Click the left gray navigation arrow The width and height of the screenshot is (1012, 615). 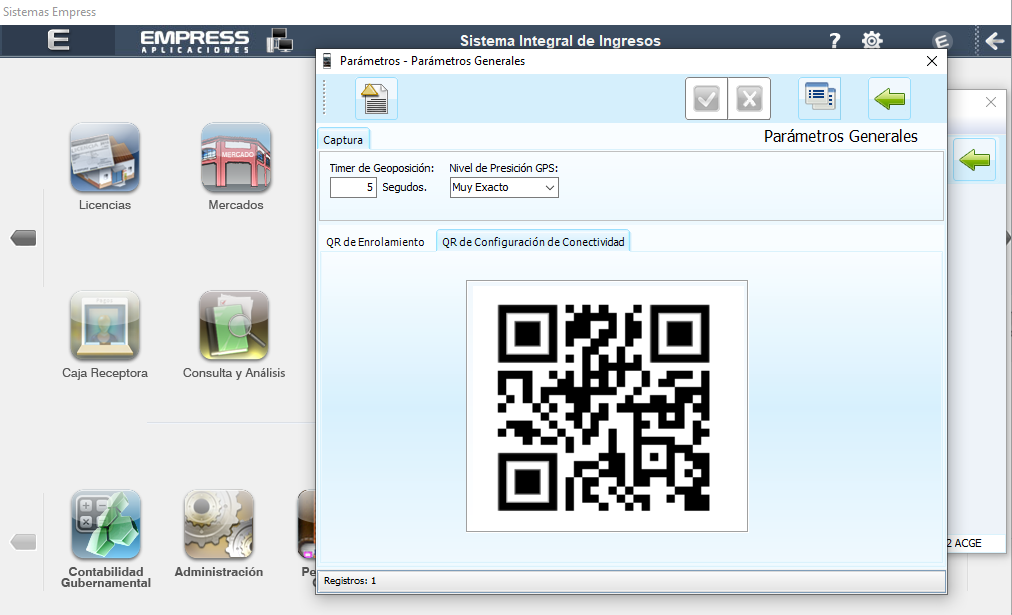click(x=23, y=238)
